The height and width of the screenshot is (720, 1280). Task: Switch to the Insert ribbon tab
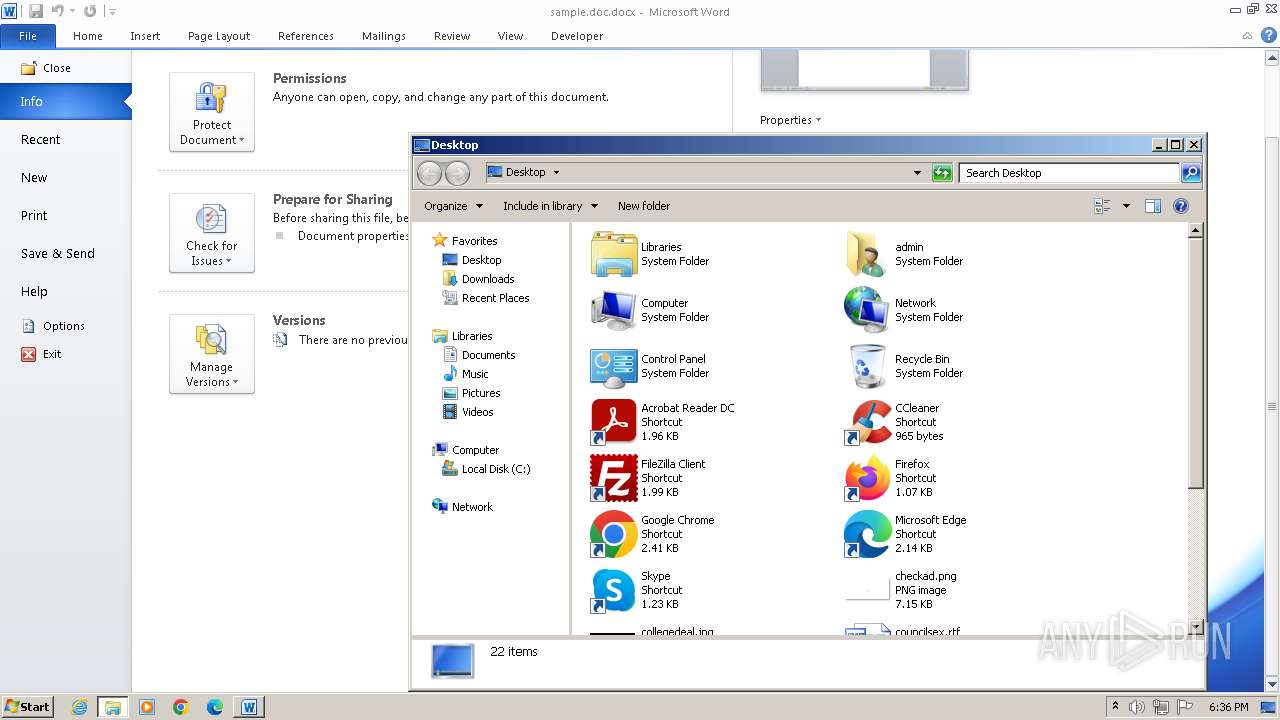point(145,36)
